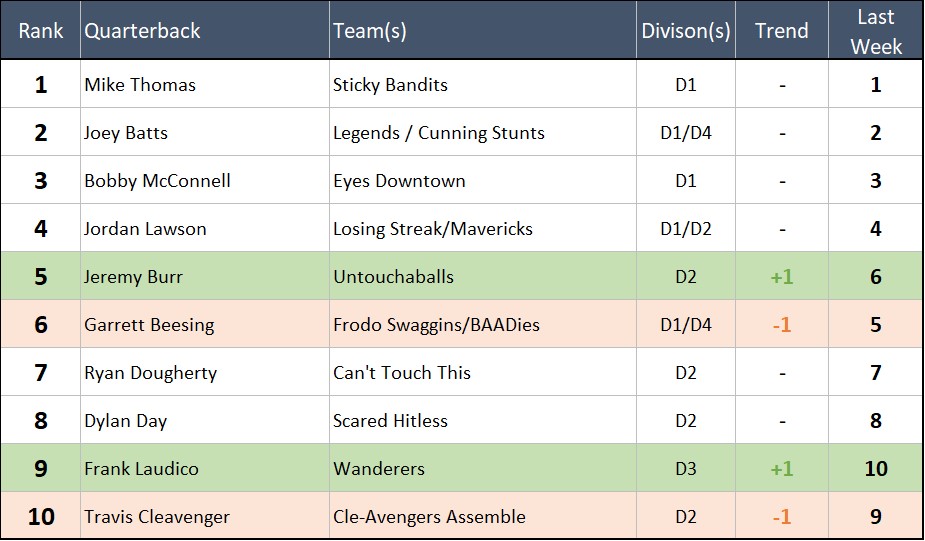The height and width of the screenshot is (541, 925).
Task: Select the Quarterback column header
Action: [x=142, y=31]
